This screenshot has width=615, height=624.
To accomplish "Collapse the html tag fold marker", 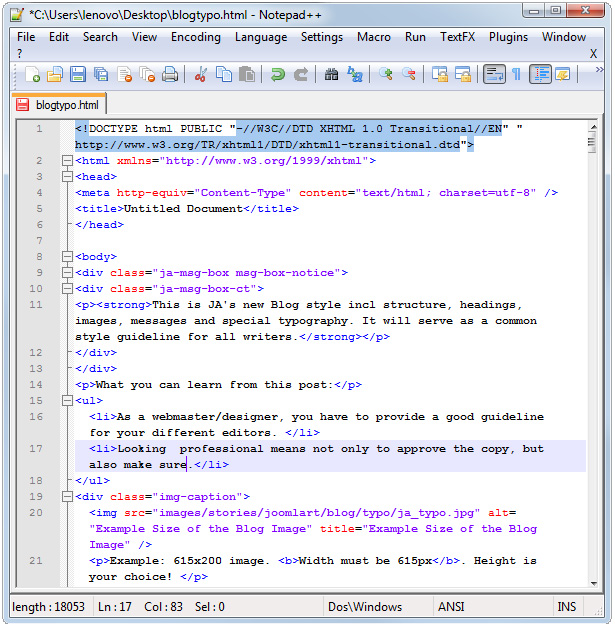I will pos(67,161).
